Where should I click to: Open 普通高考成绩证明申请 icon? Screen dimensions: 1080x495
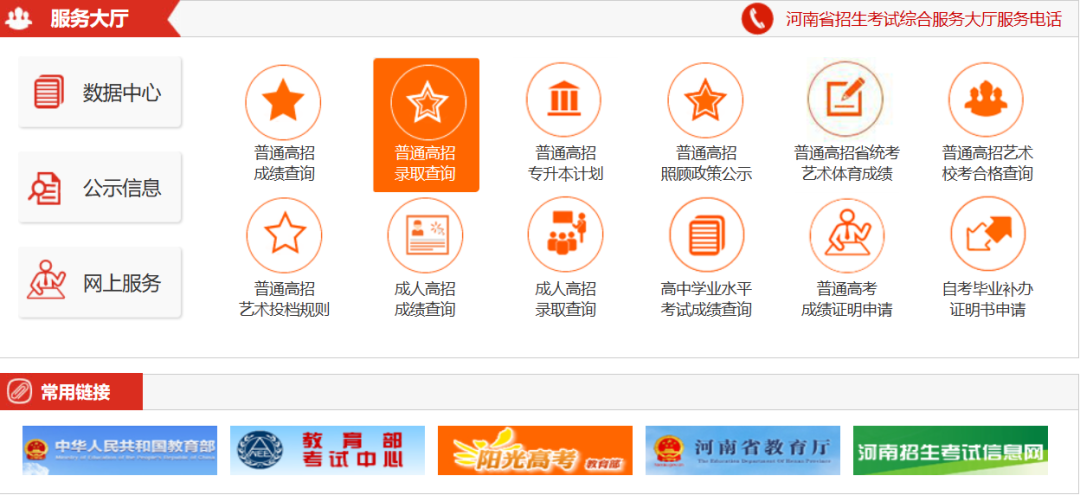846,235
